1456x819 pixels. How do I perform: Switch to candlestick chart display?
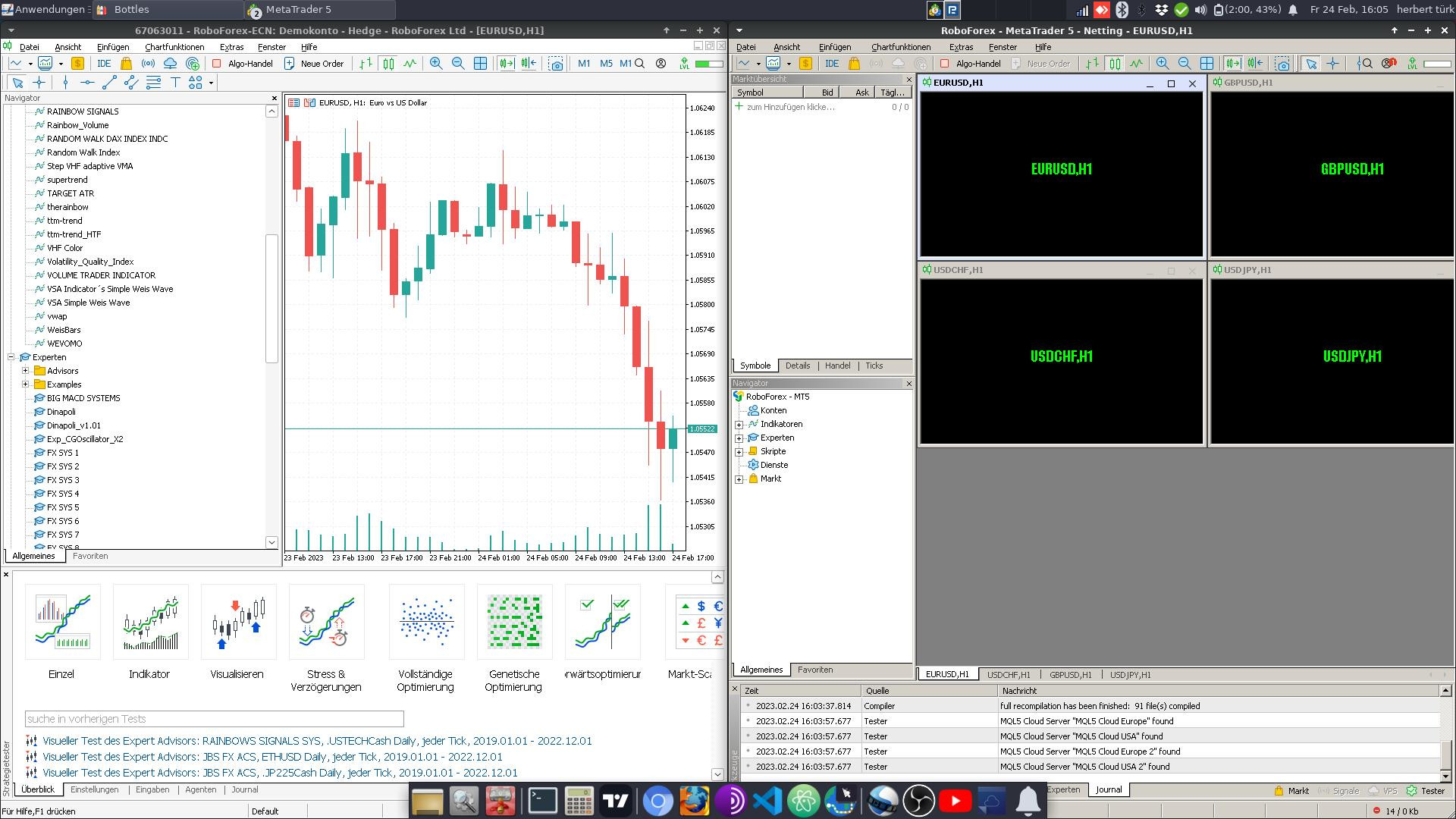click(388, 64)
